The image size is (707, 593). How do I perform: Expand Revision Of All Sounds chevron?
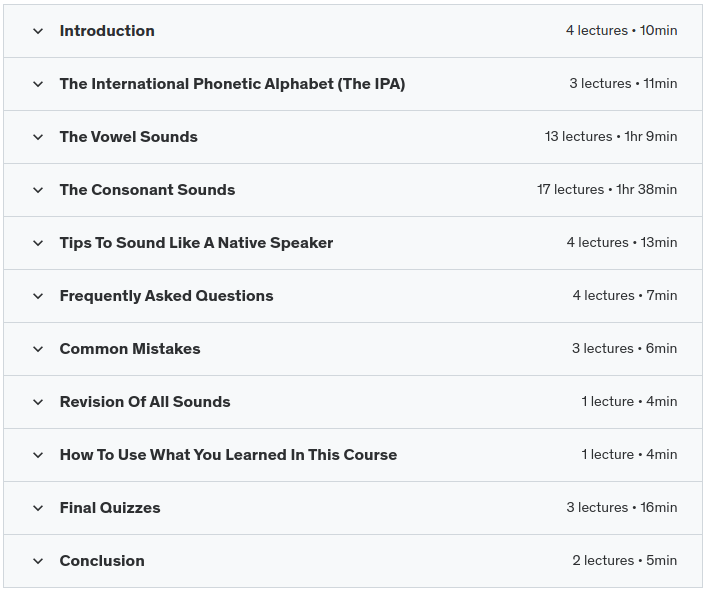coord(38,402)
